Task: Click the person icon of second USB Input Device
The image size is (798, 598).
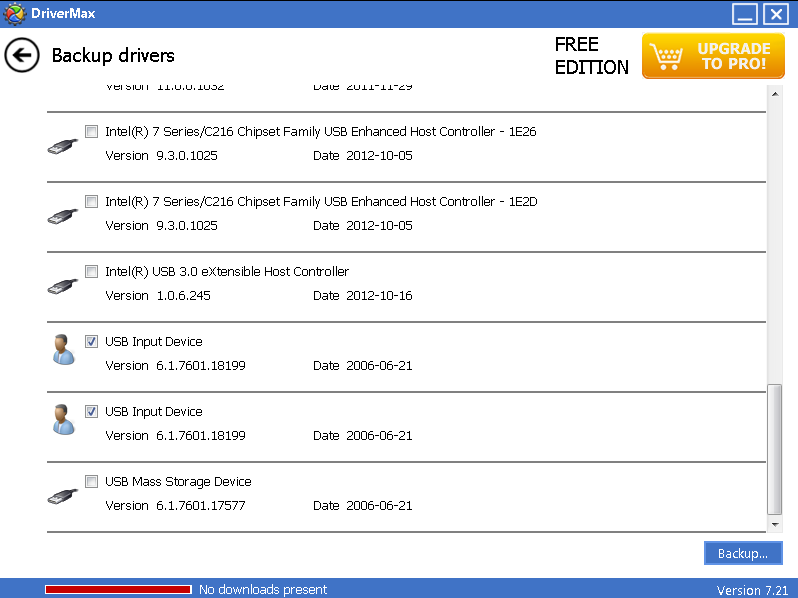Action: point(64,419)
